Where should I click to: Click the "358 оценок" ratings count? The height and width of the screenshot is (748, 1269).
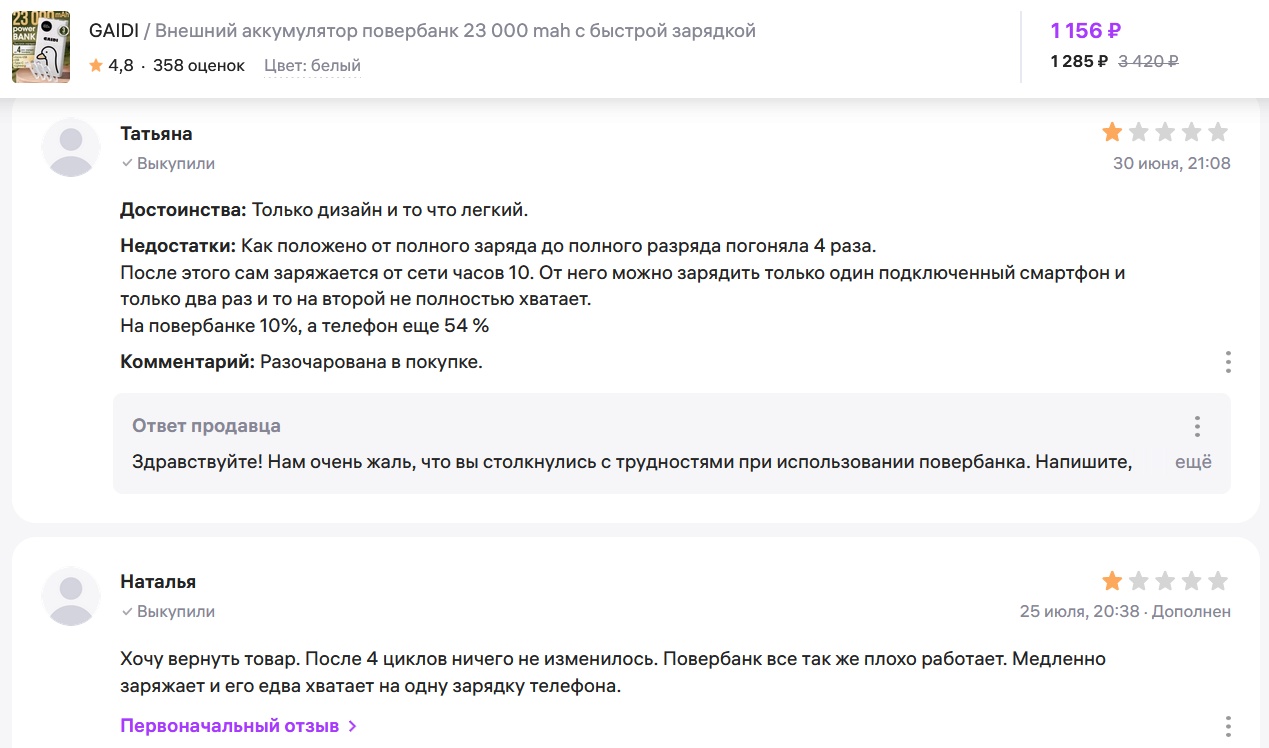pyautogui.click(x=198, y=66)
